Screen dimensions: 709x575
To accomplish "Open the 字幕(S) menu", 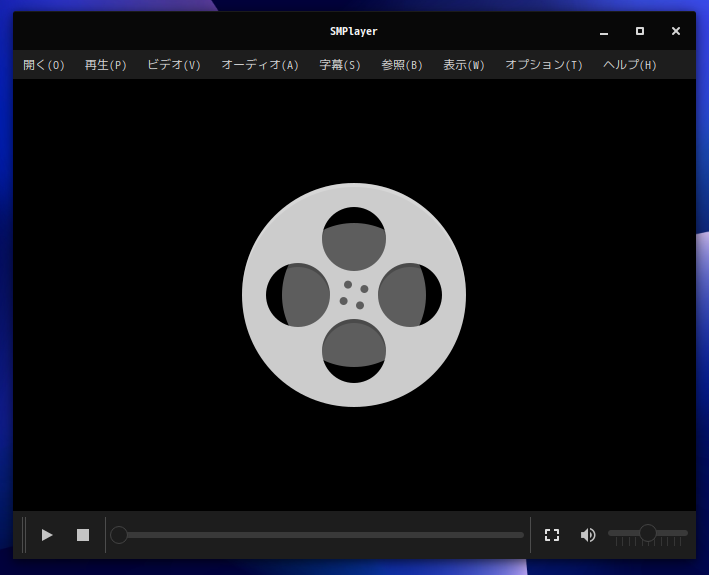I will (340, 65).
